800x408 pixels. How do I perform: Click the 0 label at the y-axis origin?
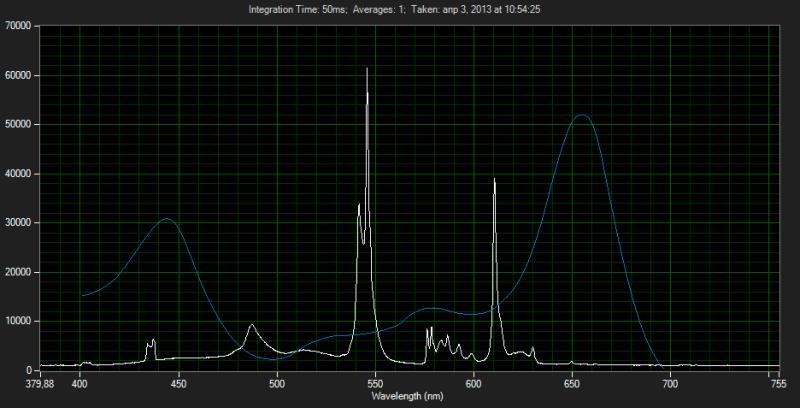[31, 369]
